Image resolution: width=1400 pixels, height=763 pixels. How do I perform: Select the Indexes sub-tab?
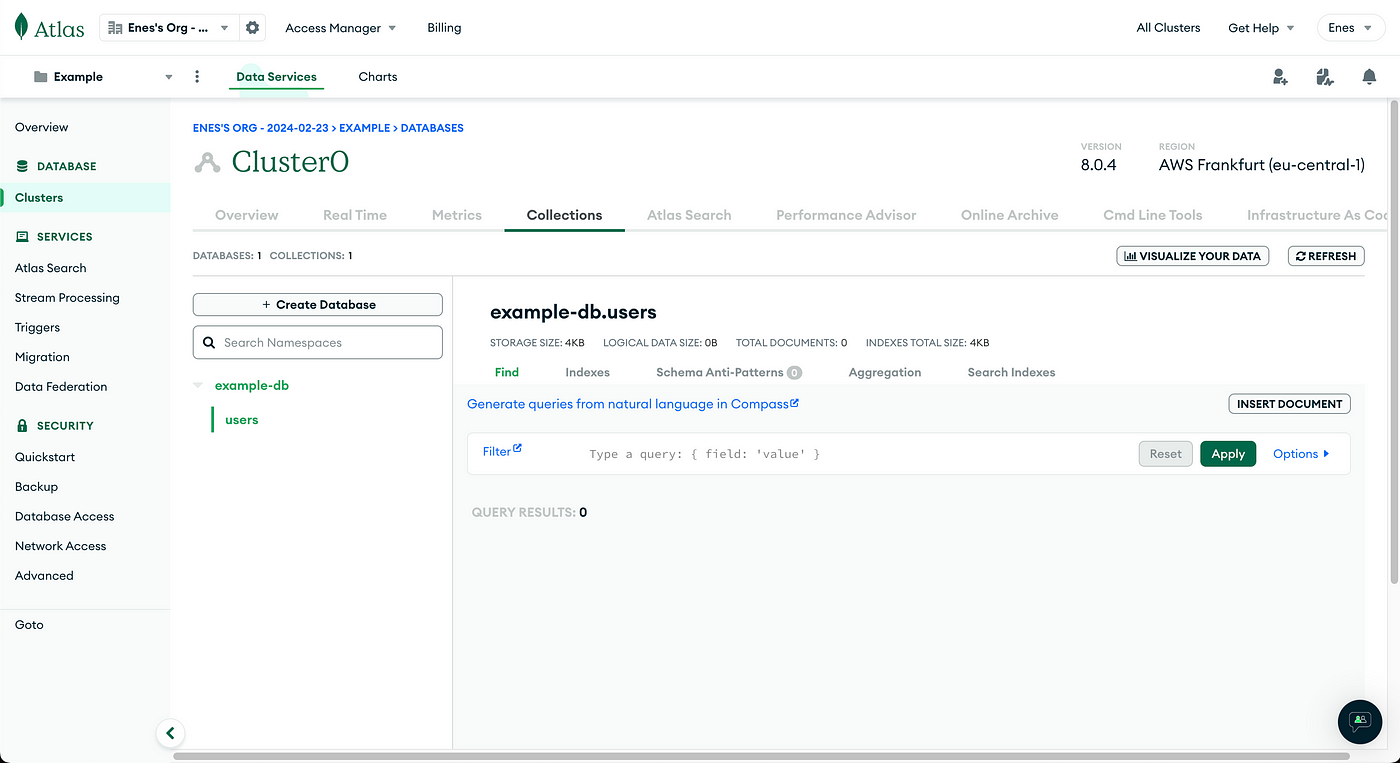(x=587, y=372)
